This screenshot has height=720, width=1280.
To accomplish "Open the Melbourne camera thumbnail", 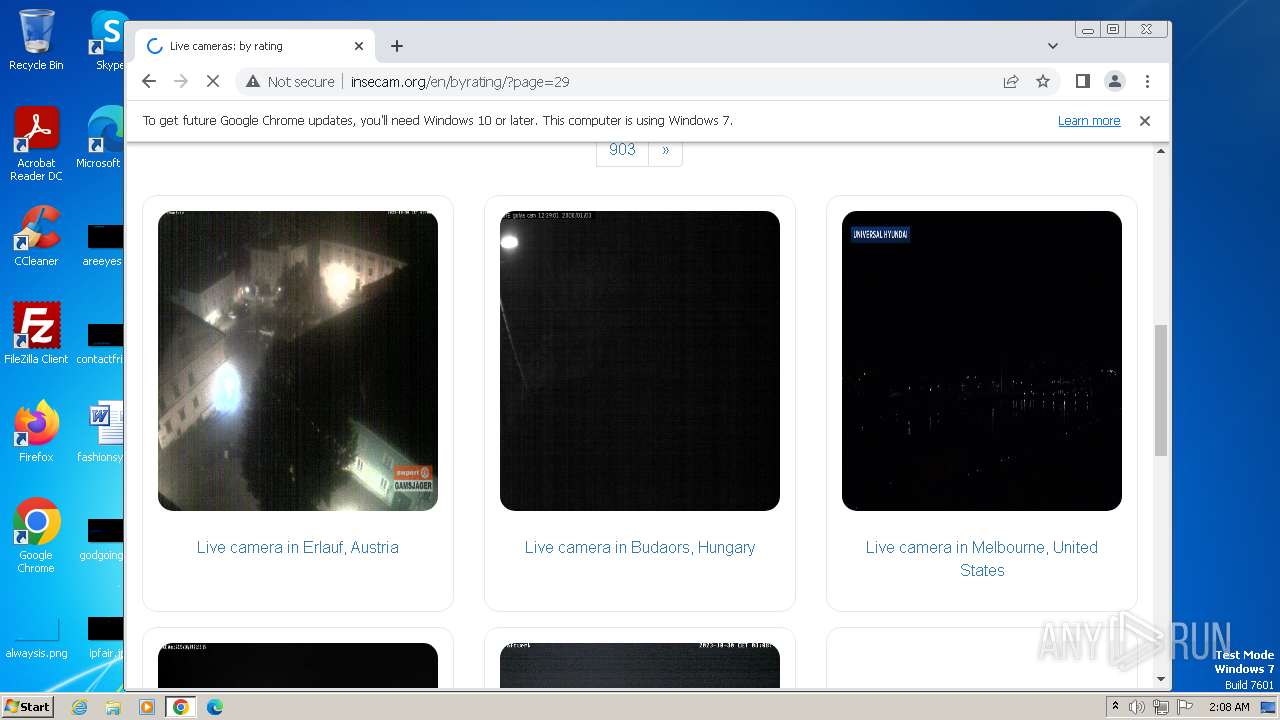I will click(x=982, y=361).
